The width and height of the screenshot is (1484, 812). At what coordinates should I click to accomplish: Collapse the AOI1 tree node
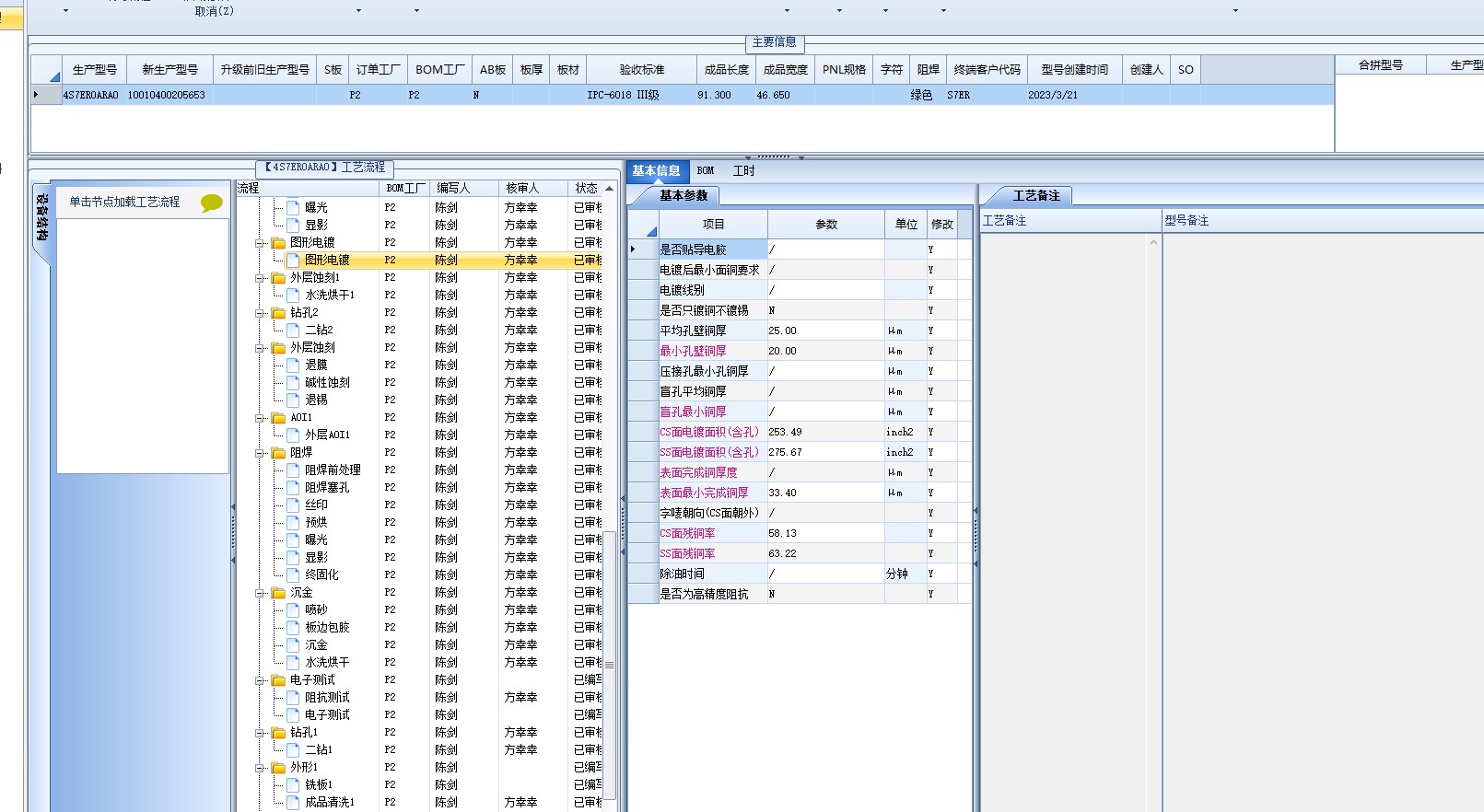point(260,419)
